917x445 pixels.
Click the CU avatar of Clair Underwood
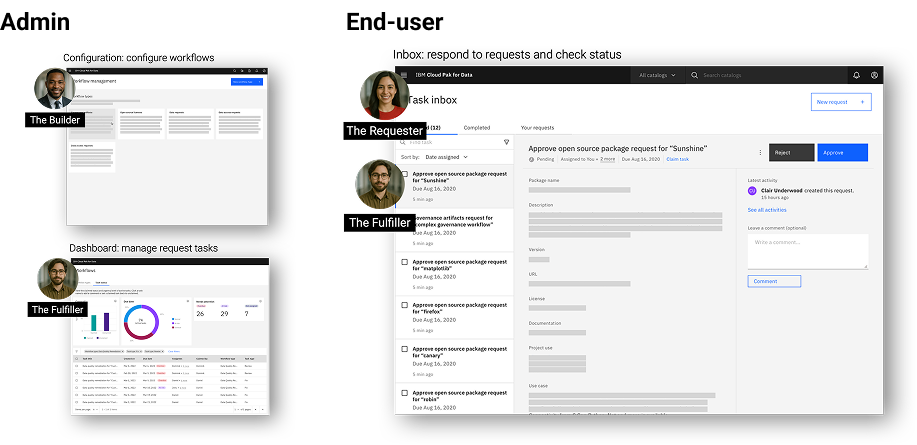coord(752,191)
